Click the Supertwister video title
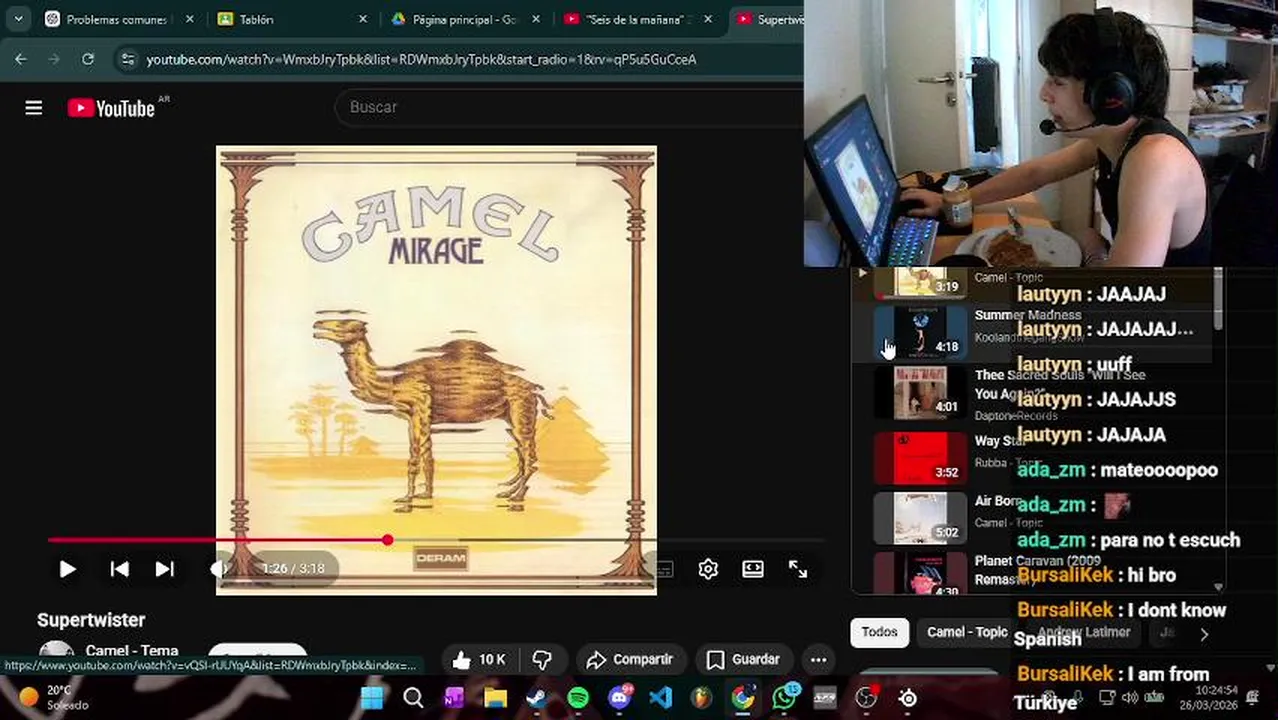This screenshot has width=1278, height=720. (91, 620)
